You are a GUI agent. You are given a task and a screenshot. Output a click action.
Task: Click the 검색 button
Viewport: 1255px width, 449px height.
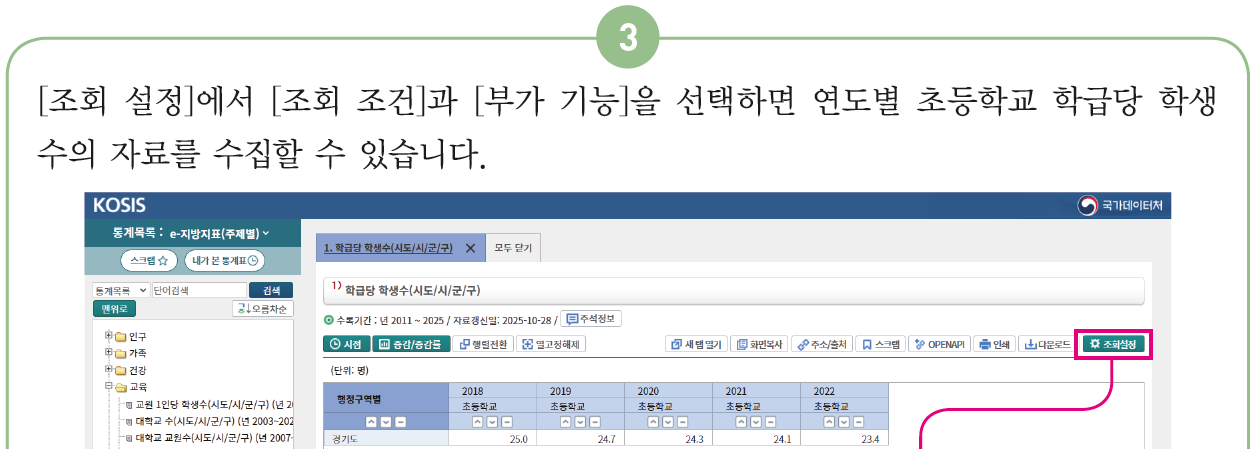[x=270, y=290]
